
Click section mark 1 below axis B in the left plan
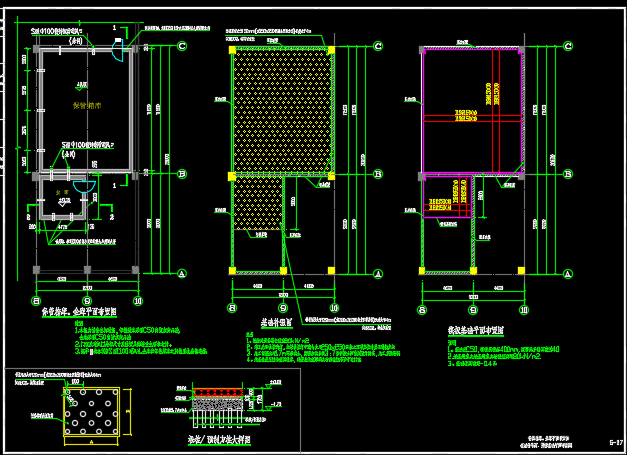[x=114, y=186]
